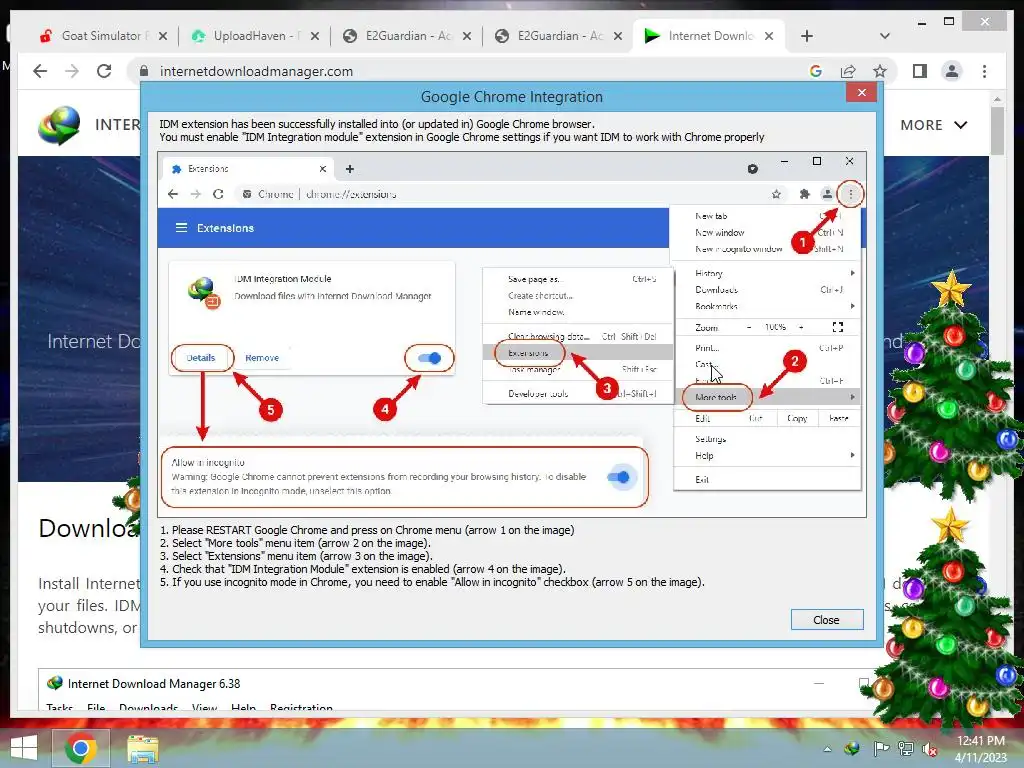Image resolution: width=1024 pixels, height=768 pixels.
Task: Close the second E2Guardian tab
Action: pyautogui.click(x=618, y=37)
